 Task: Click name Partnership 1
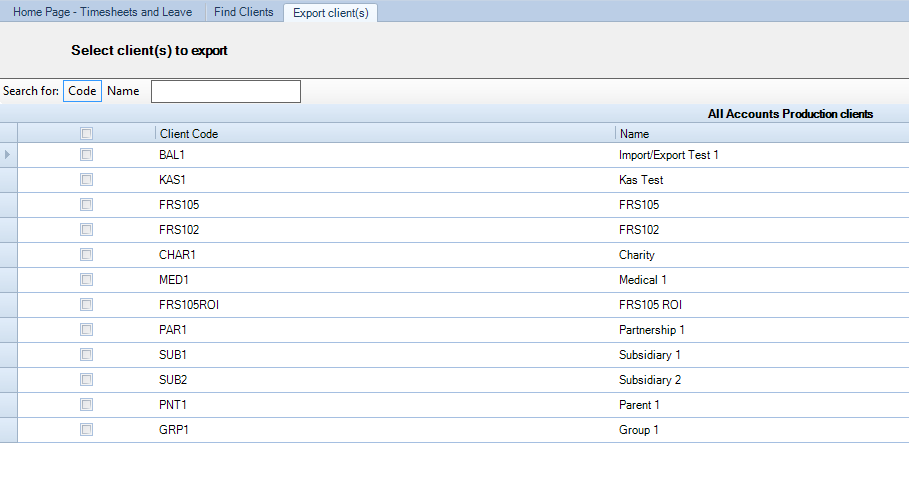[x=652, y=330]
